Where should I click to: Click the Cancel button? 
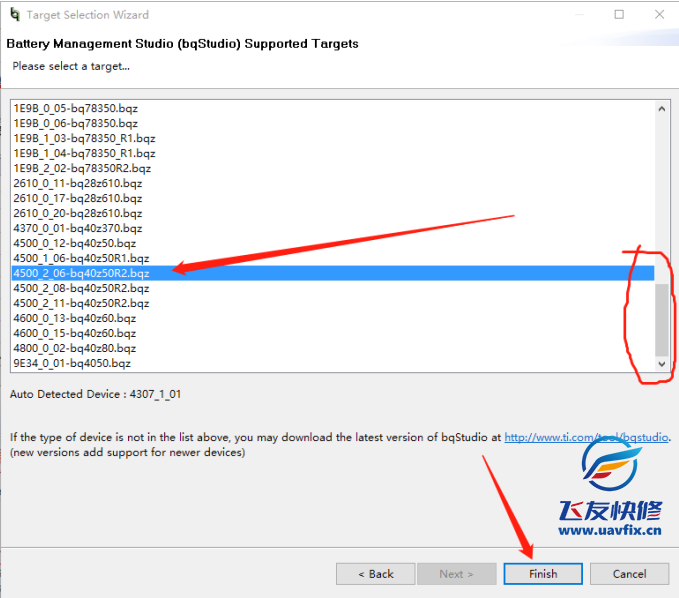pyautogui.click(x=629, y=574)
